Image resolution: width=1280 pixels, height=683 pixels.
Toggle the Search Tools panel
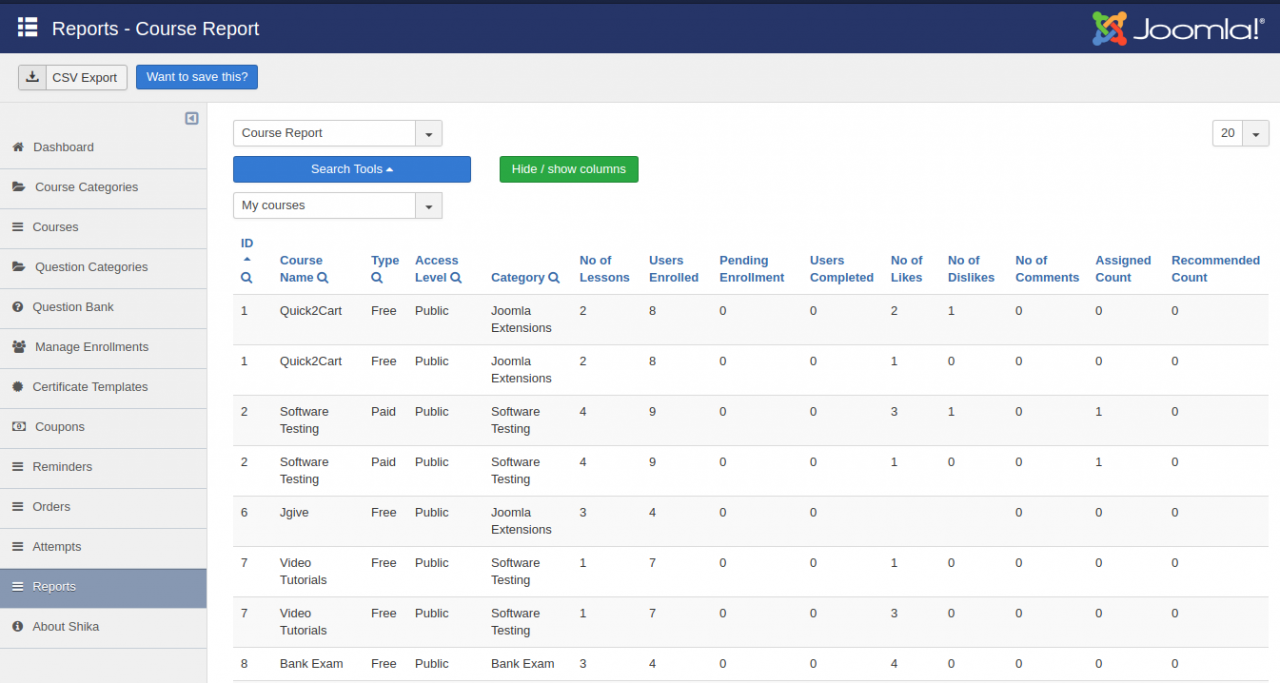tap(351, 169)
